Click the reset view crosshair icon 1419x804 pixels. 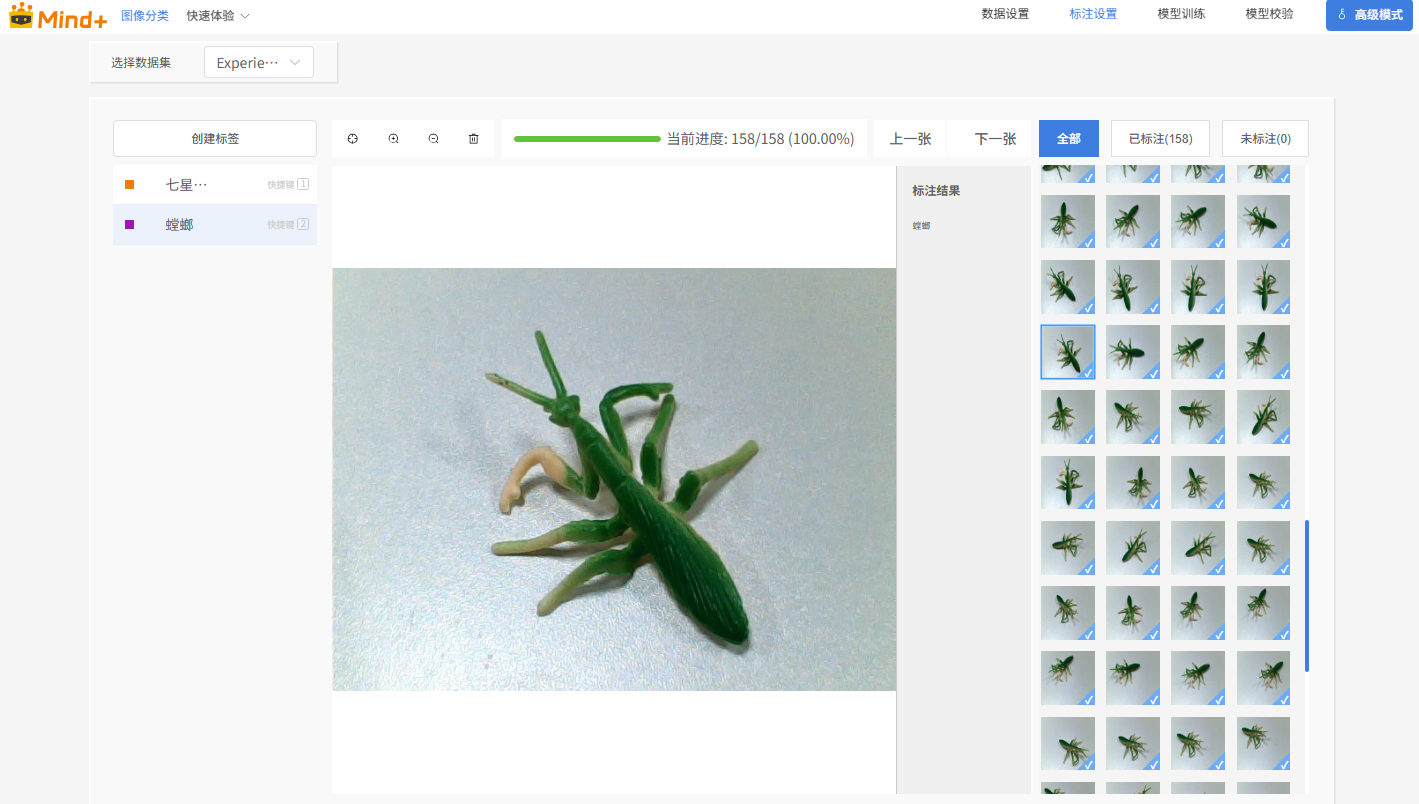(353, 139)
